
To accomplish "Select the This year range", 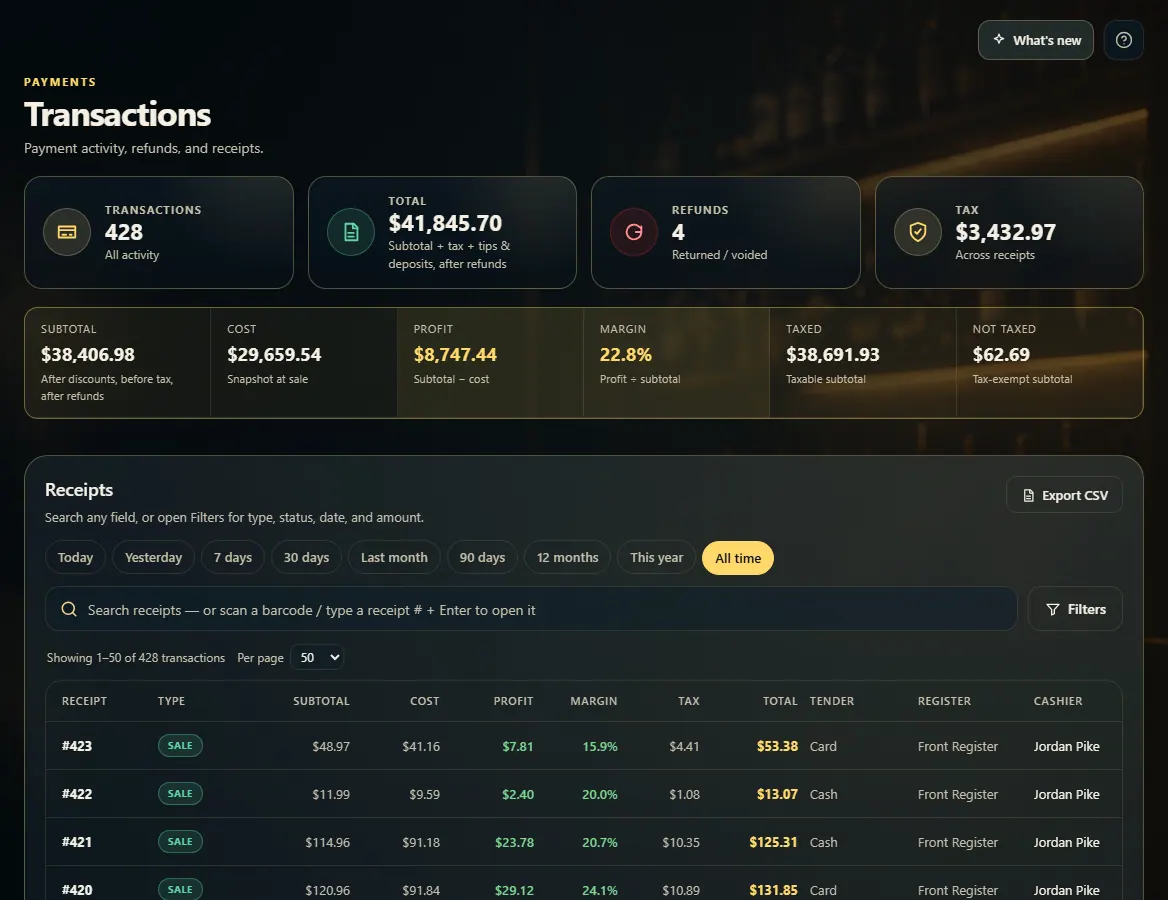I will [656, 557].
